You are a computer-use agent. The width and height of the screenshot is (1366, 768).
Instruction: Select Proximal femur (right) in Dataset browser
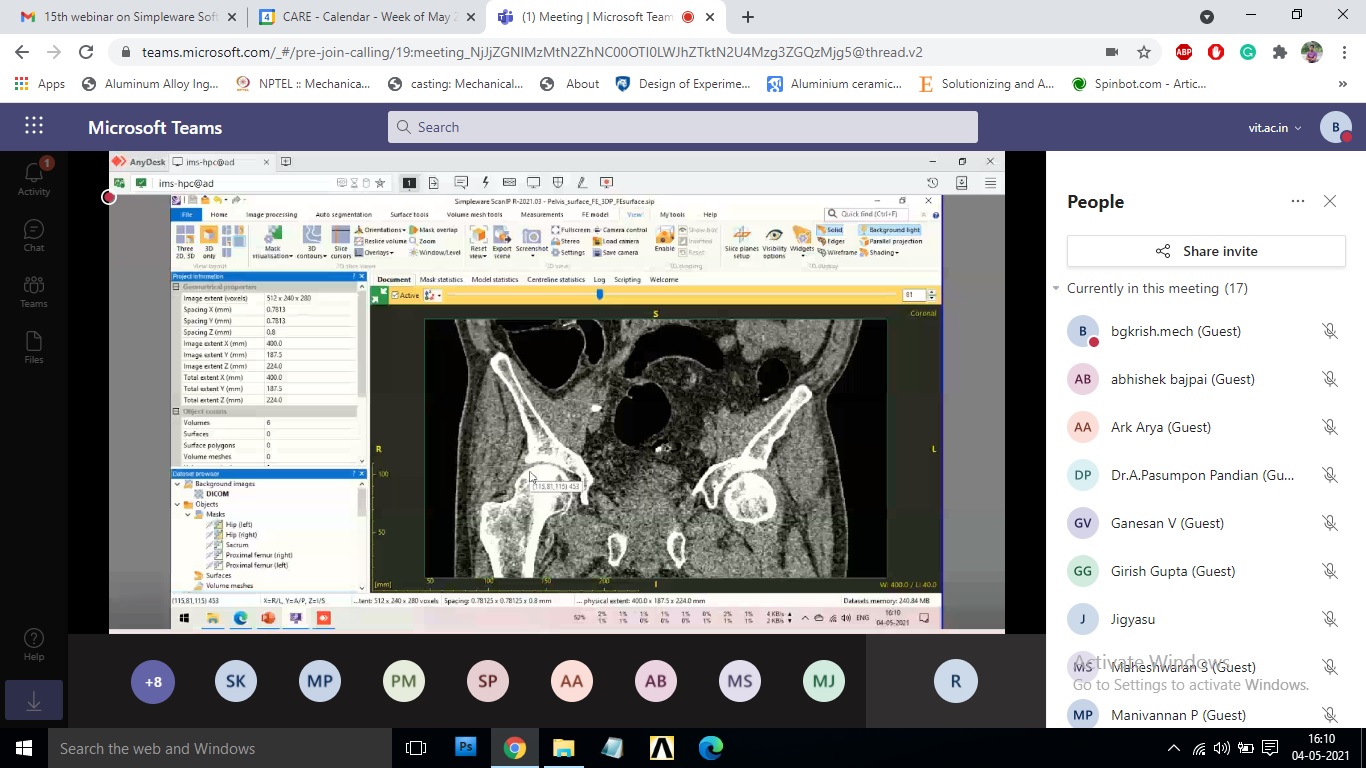pyautogui.click(x=259, y=554)
